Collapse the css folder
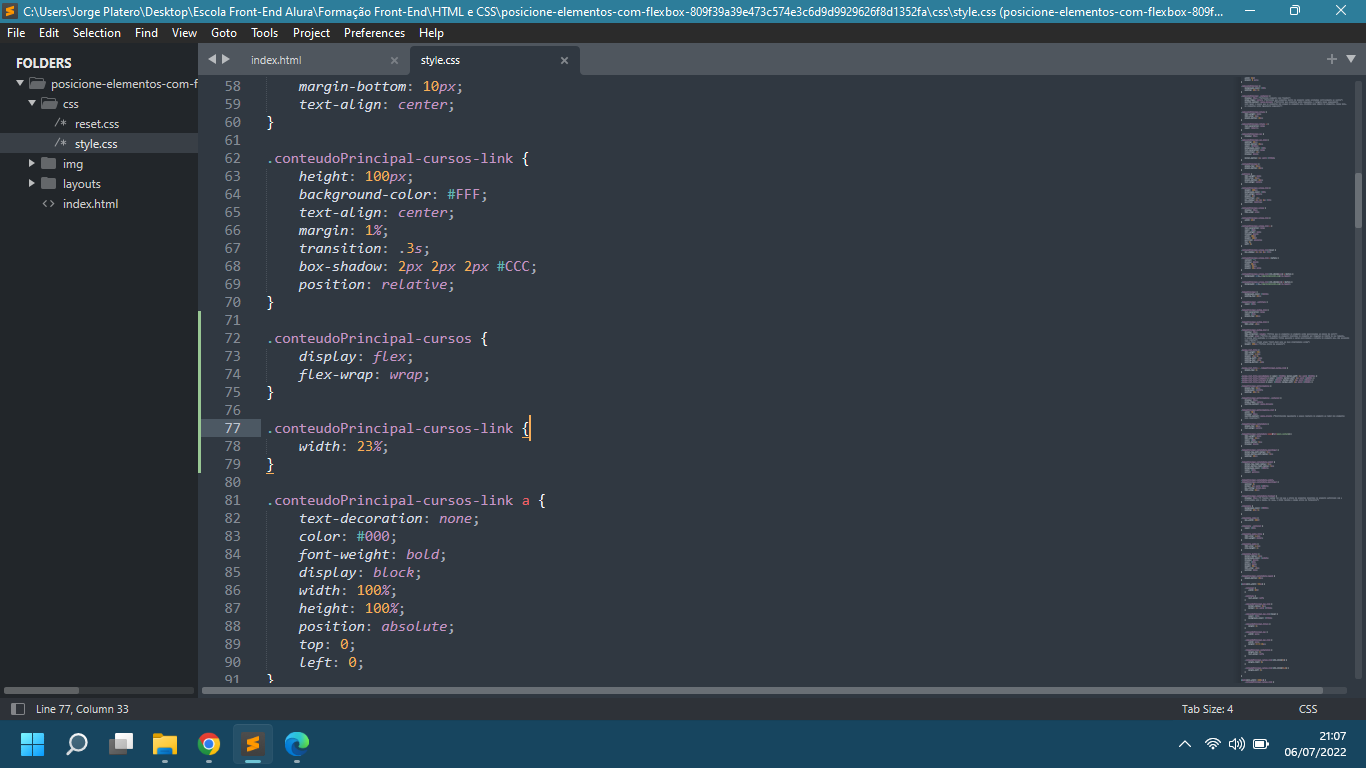This screenshot has width=1366, height=768. pyautogui.click(x=31, y=103)
